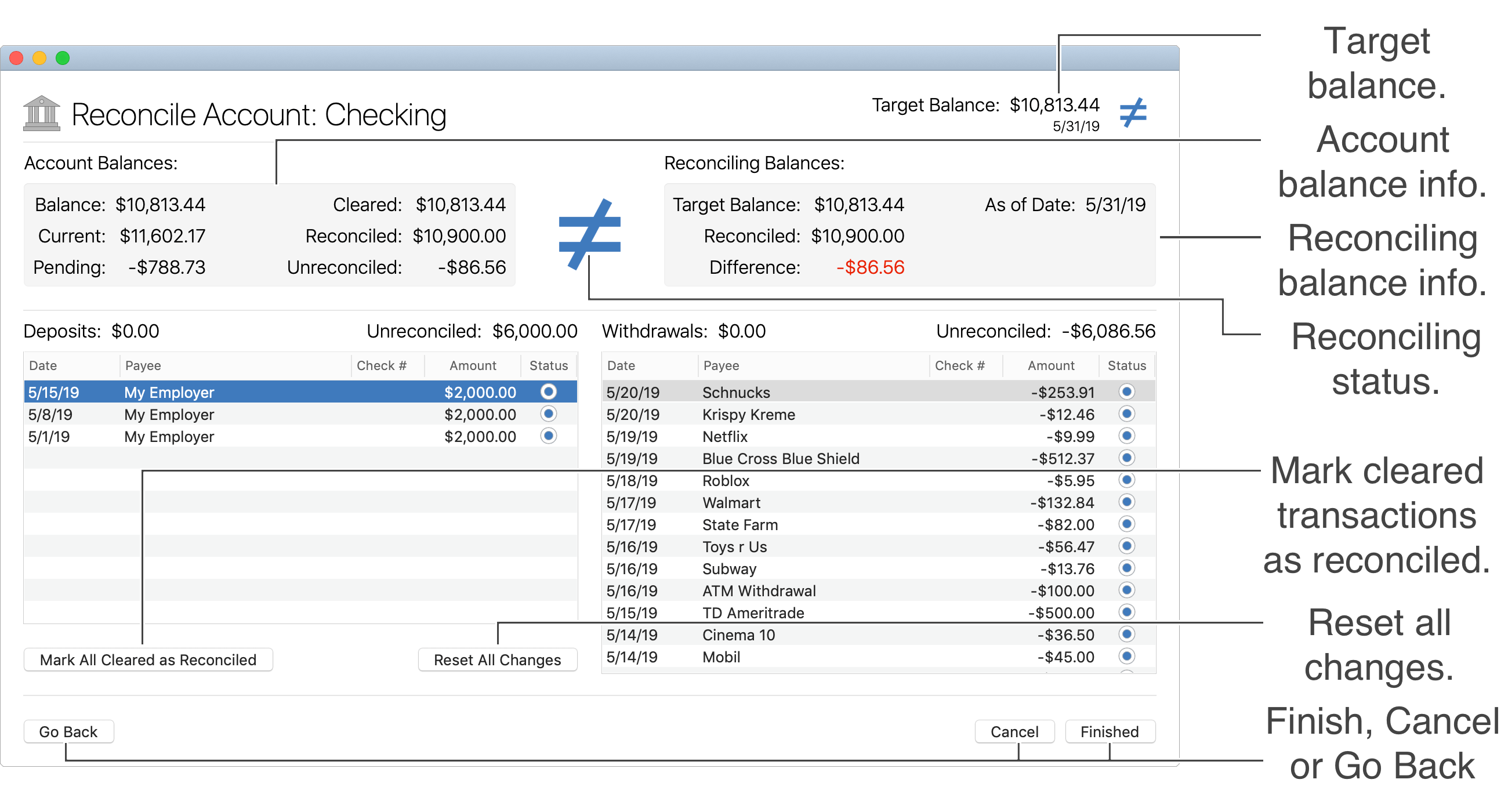1508x812 pixels.
Task: Mark Netflix withdrawal status indicator
Action: pyautogui.click(x=1126, y=436)
